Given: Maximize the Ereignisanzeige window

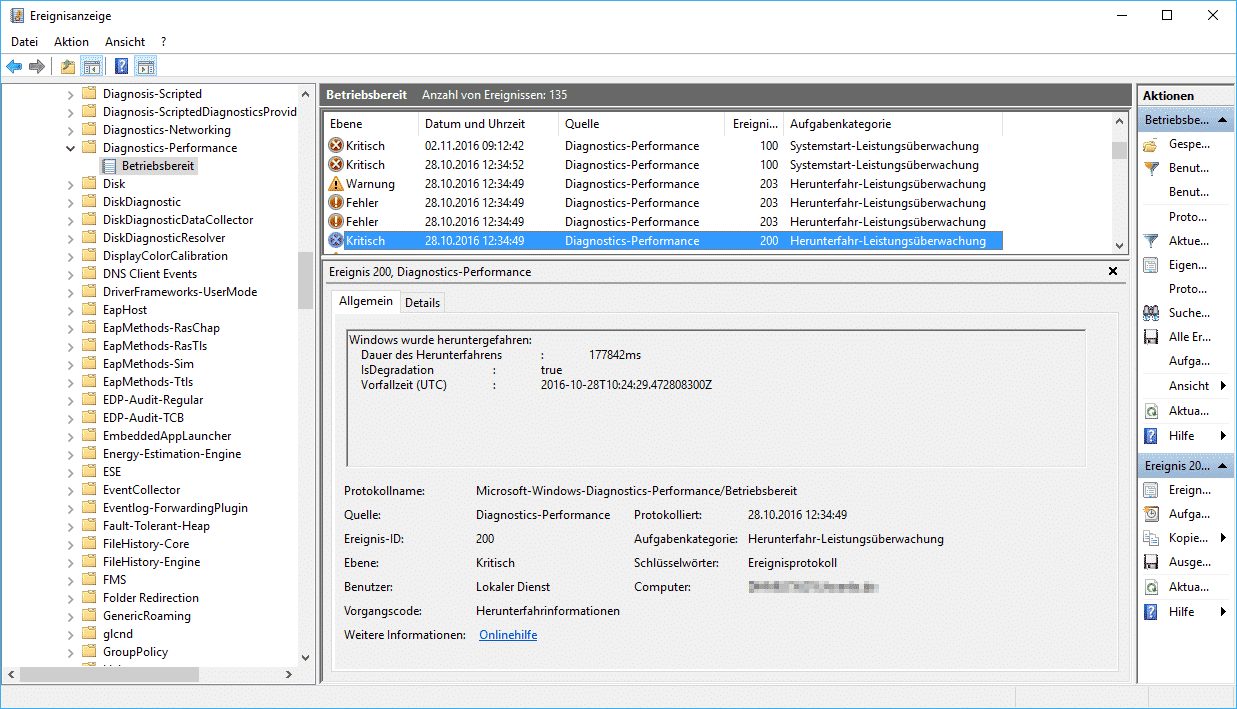Looking at the screenshot, I should [x=1167, y=15].
